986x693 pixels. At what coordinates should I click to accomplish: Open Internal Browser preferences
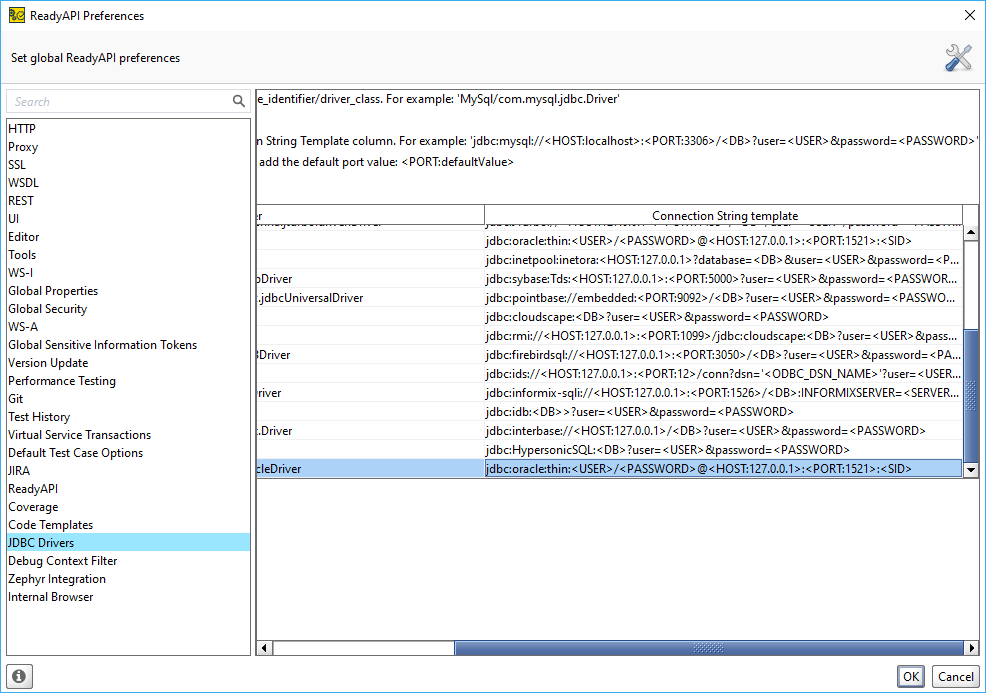(128, 597)
